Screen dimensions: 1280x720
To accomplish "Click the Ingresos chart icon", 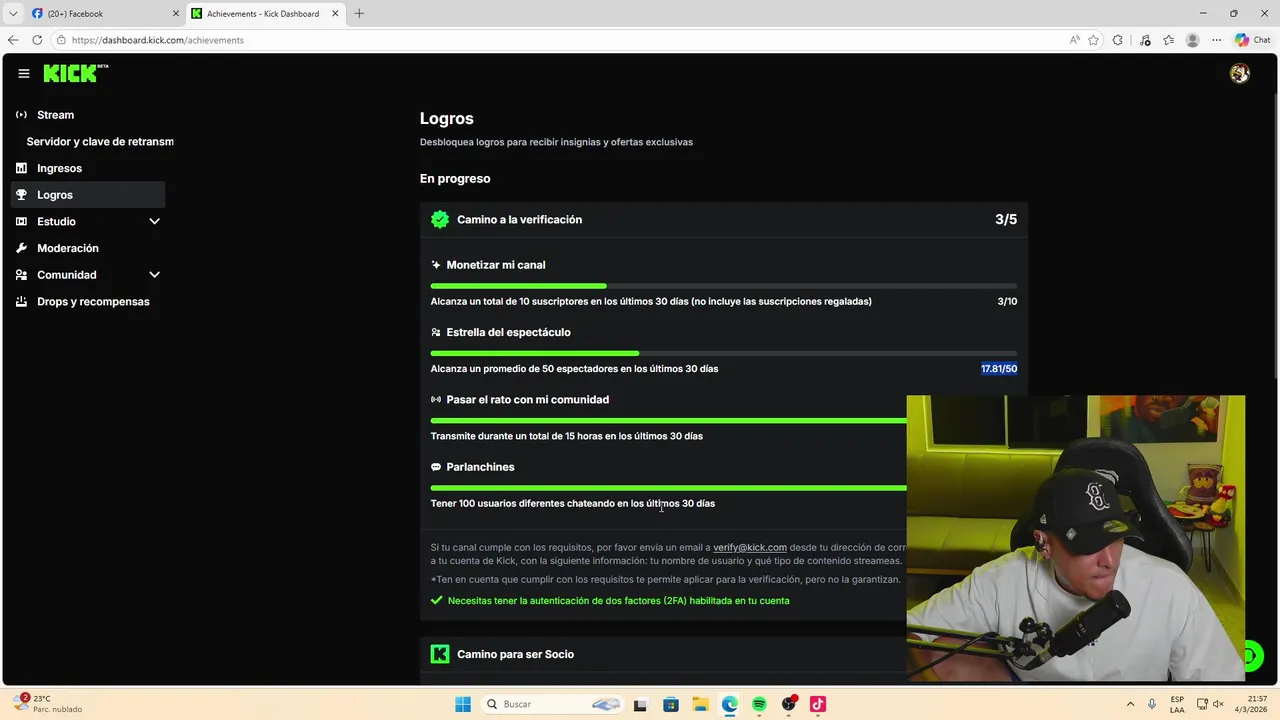I will 21,168.
